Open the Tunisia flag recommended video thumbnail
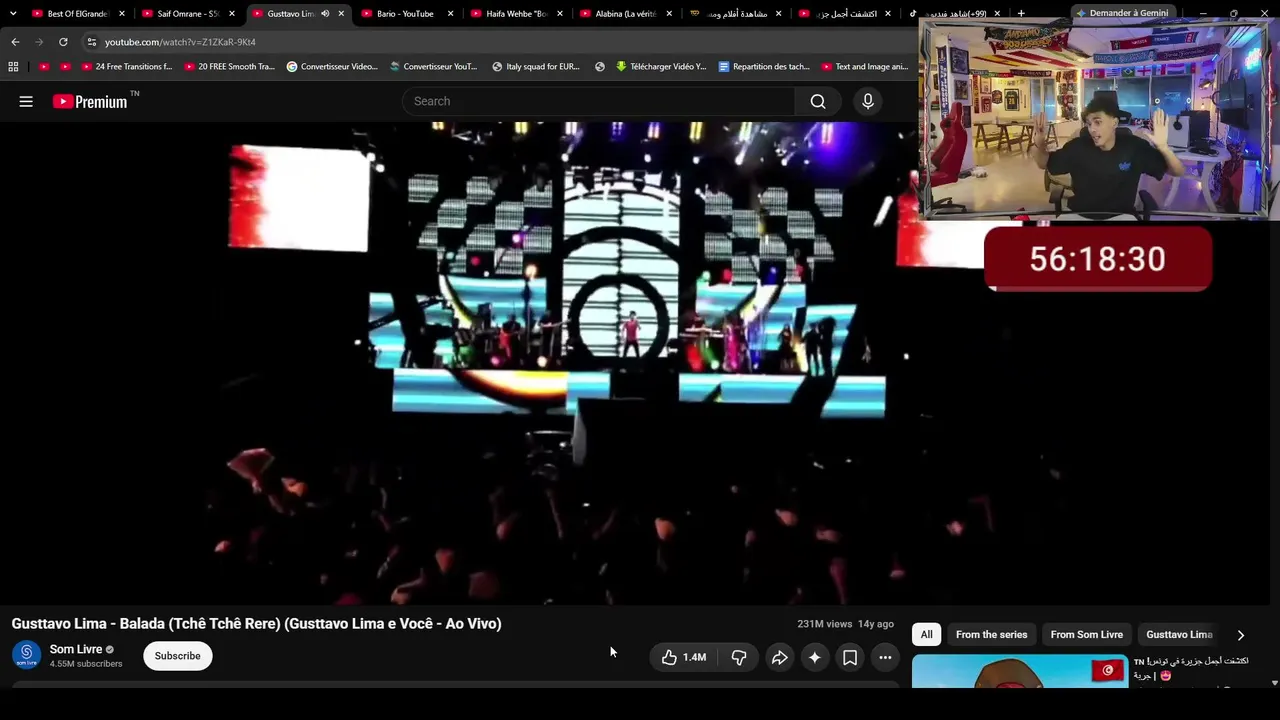This screenshot has height=720, width=1280. (1020, 670)
